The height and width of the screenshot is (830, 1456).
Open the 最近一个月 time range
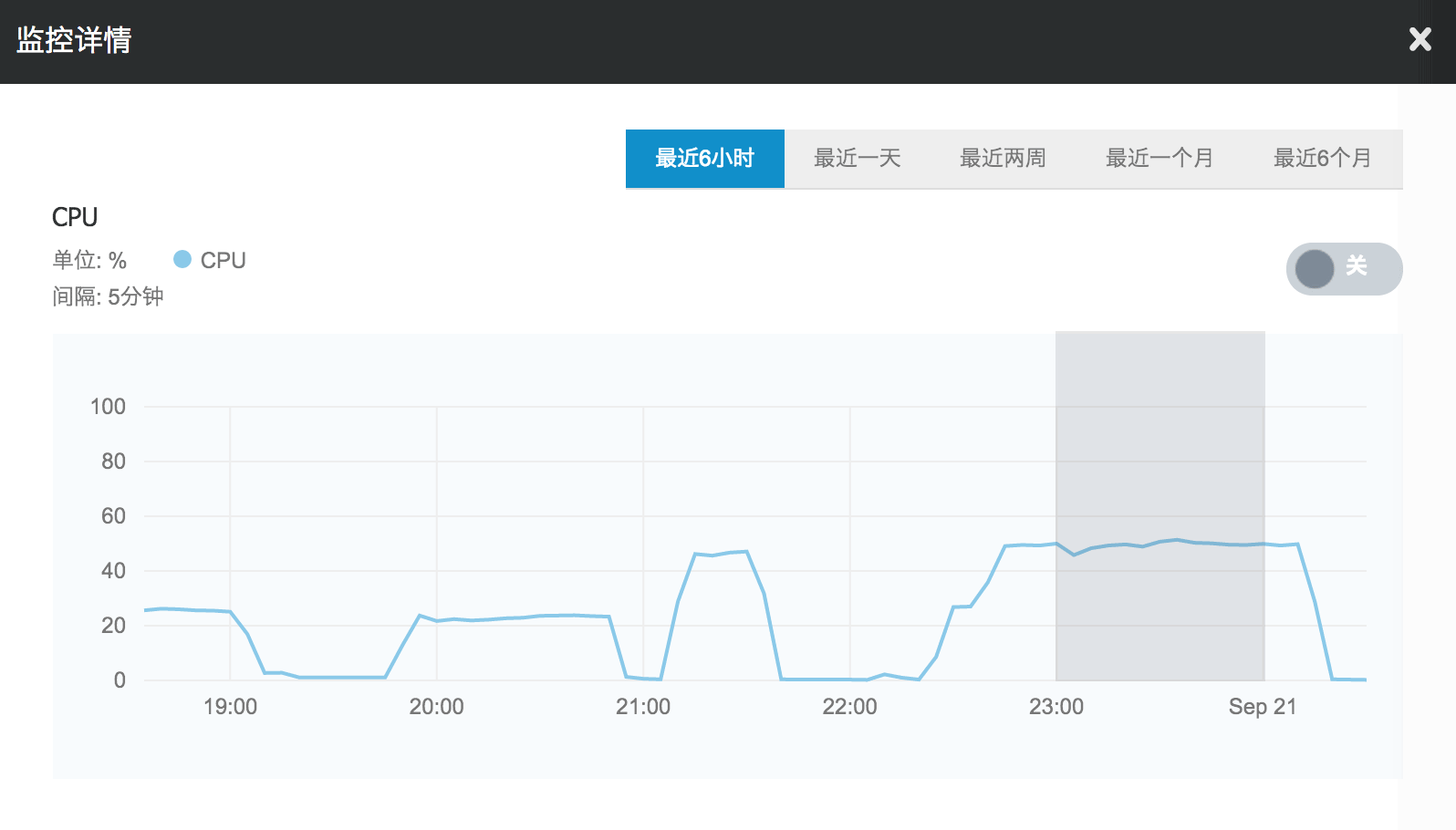pyautogui.click(x=1159, y=159)
